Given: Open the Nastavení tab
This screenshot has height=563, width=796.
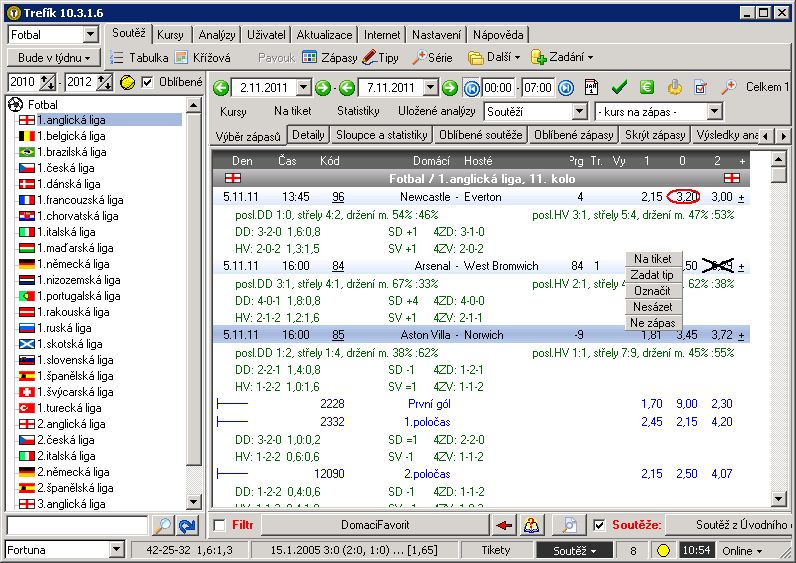Looking at the screenshot, I should click(x=437, y=35).
